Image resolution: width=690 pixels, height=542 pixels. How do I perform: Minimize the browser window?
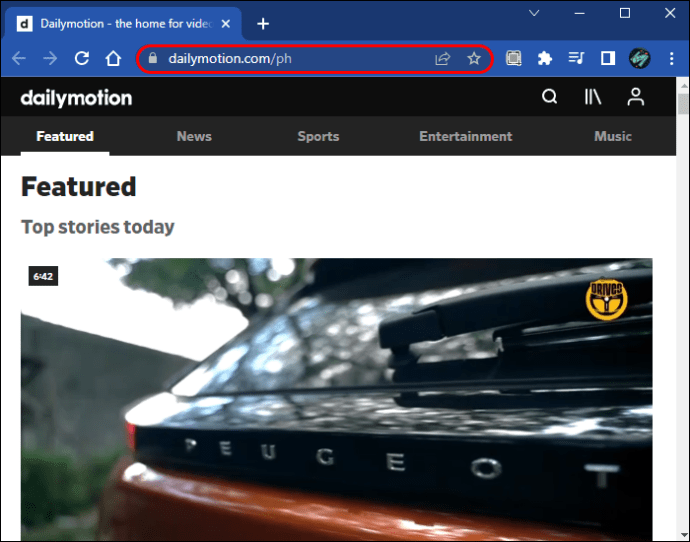click(x=580, y=13)
